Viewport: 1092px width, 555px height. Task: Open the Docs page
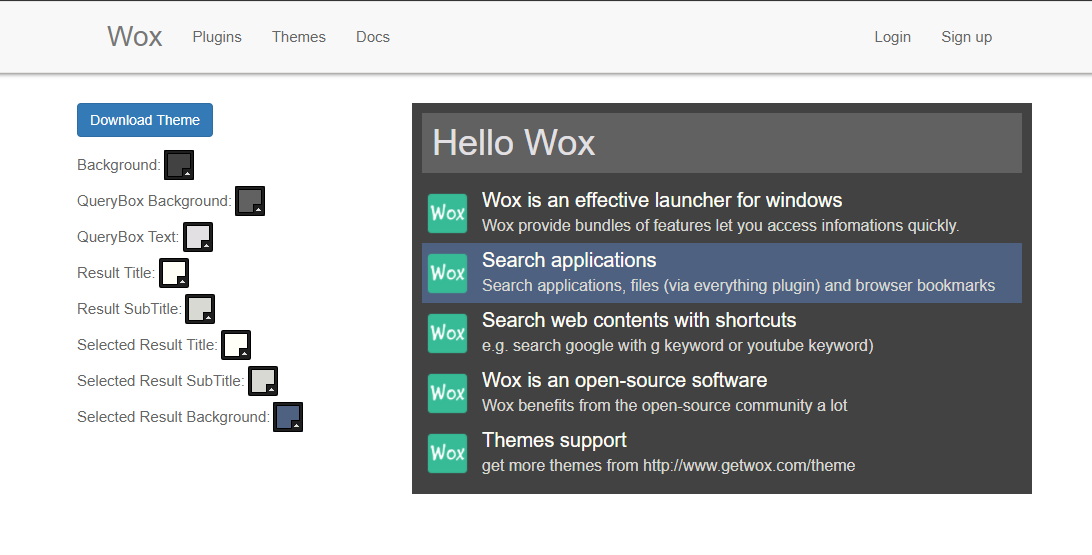coord(373,37)
